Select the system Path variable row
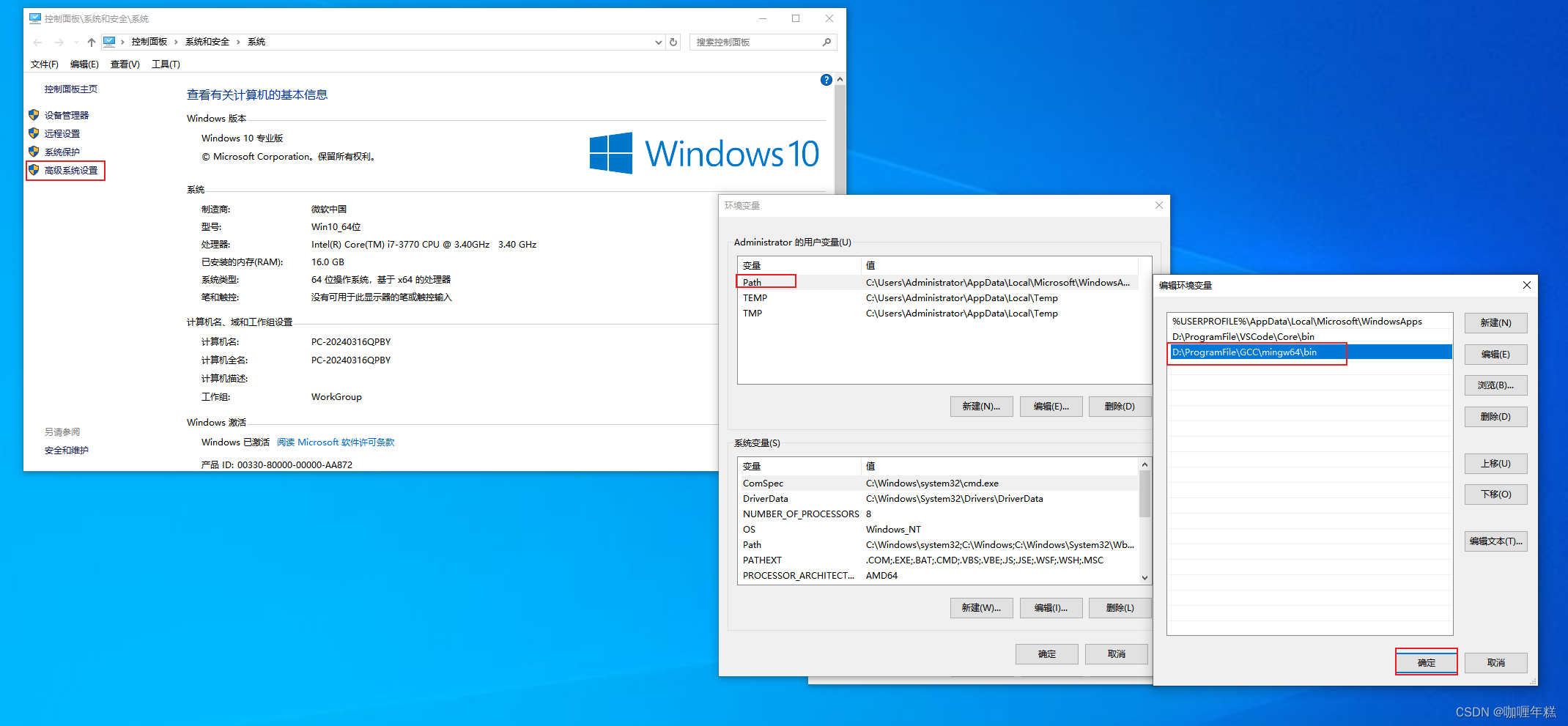Image resolution: width=1568 pixels, height=726 pixels. pyautogui.click(x=938, y=545)
